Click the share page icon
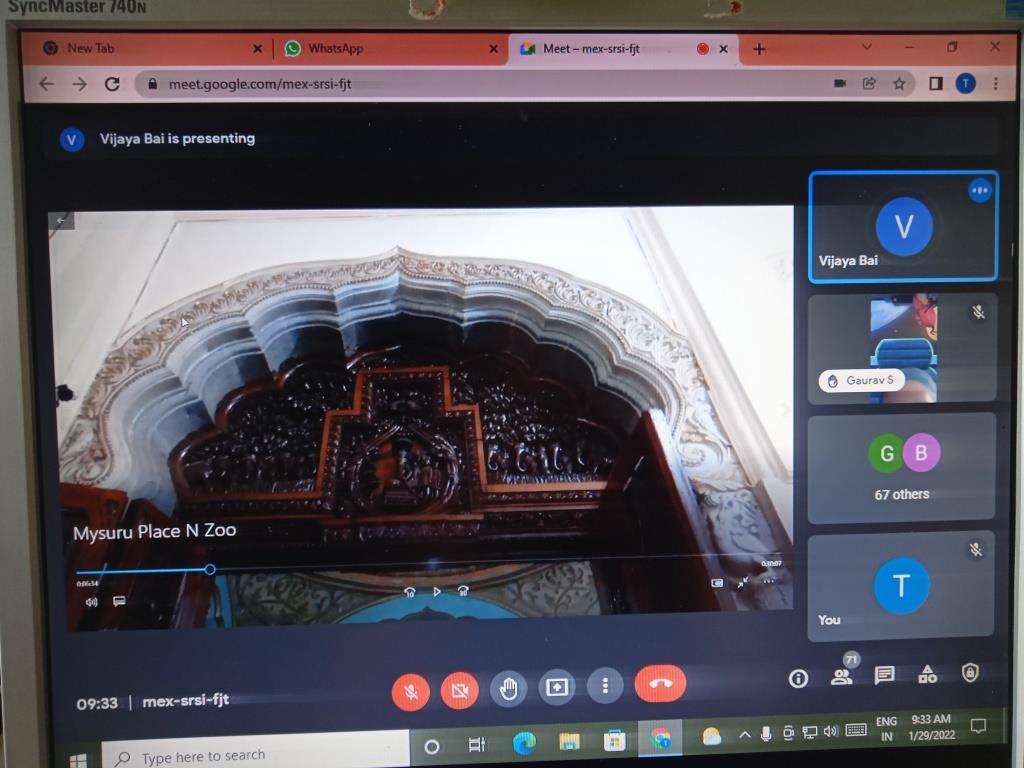 click(869, 84)
